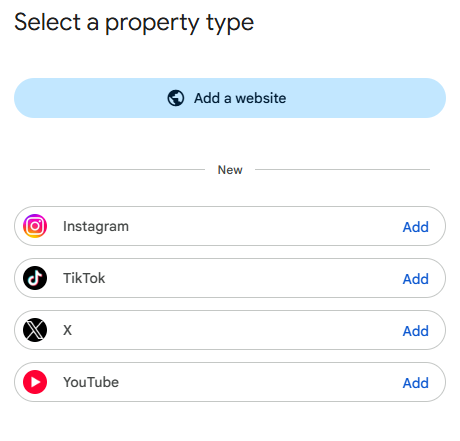460x441 pixels.
Task: Add an Instagram property via its Add link
Action: coord(415,227)
